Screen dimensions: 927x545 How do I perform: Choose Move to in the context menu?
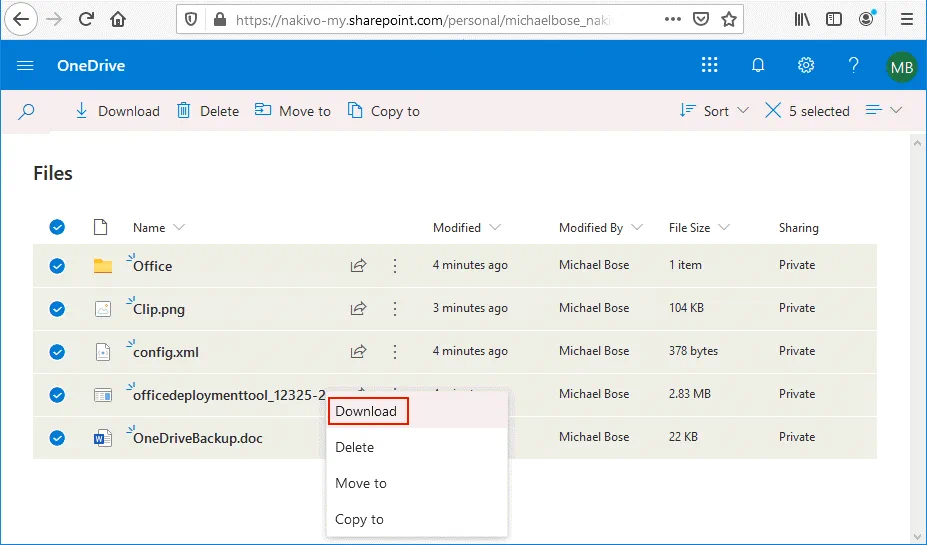361,483
